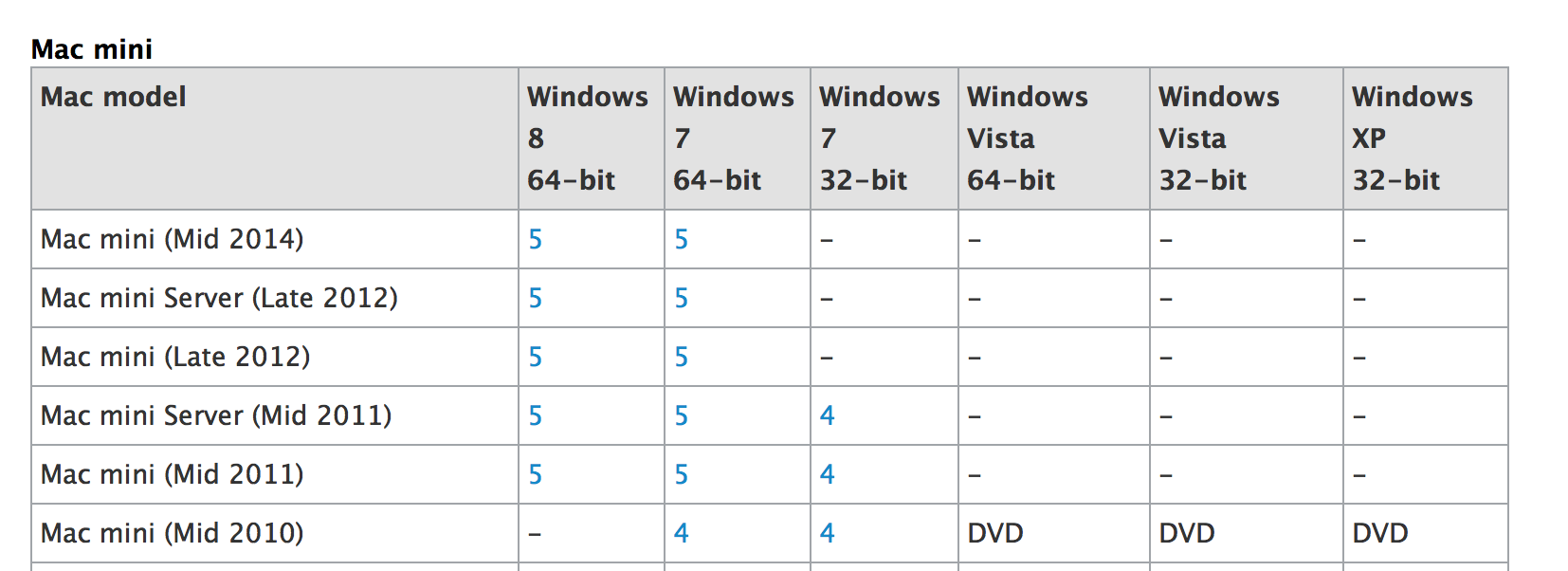Open Windows 7 32-bit link for Mac mini (Mid 2010)

828,534
